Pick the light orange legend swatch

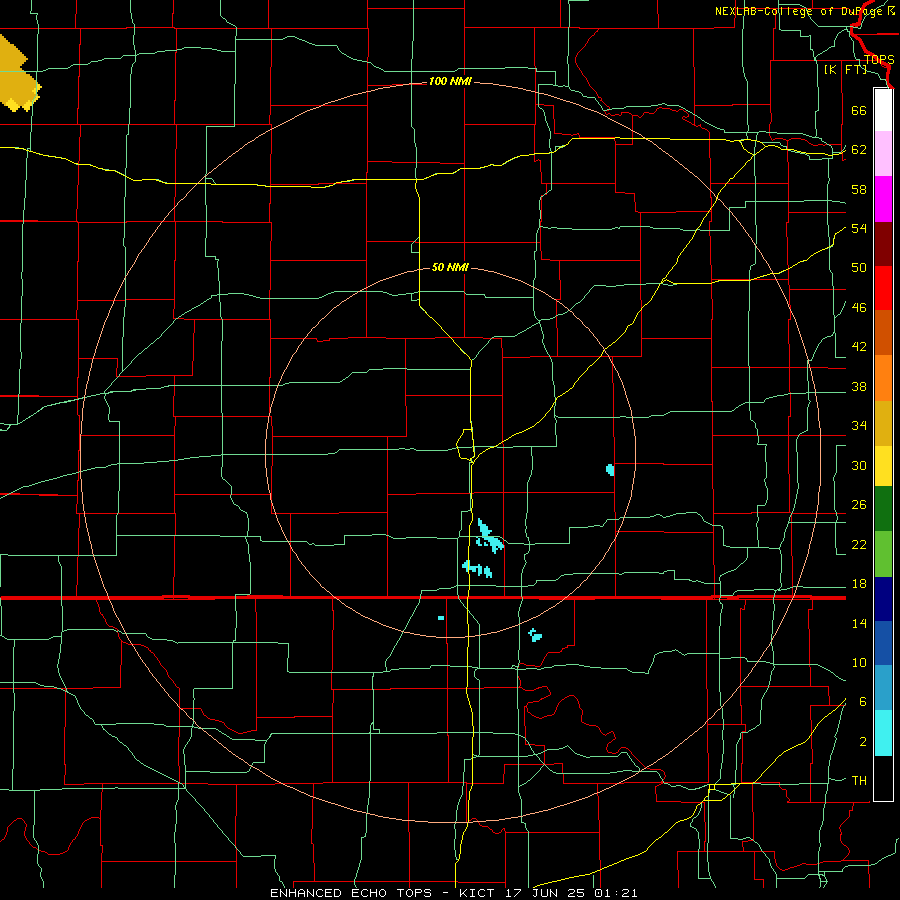(x=883, y=378)
